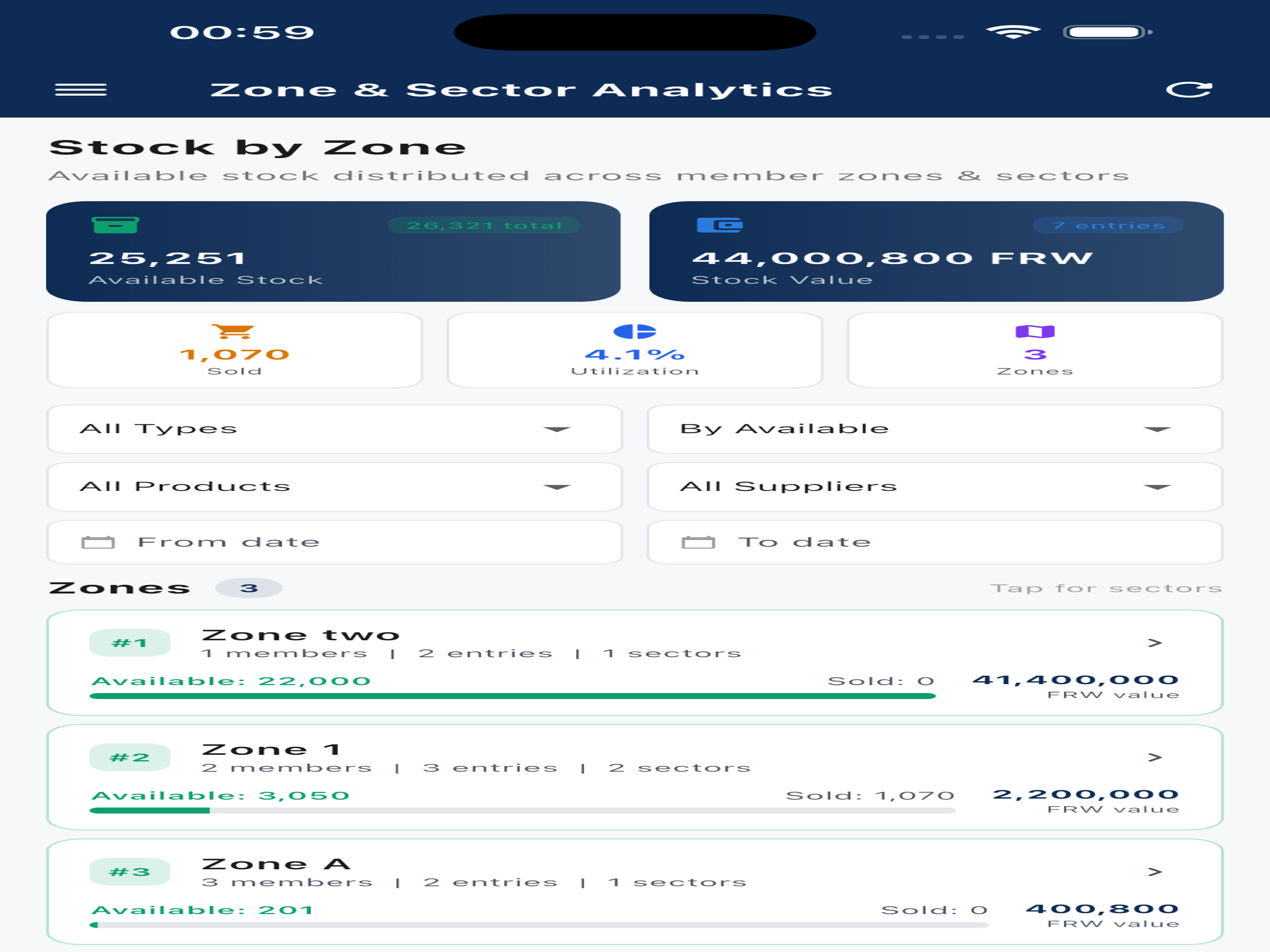Tap the zones count badge 3

click(x=249, y=588)
